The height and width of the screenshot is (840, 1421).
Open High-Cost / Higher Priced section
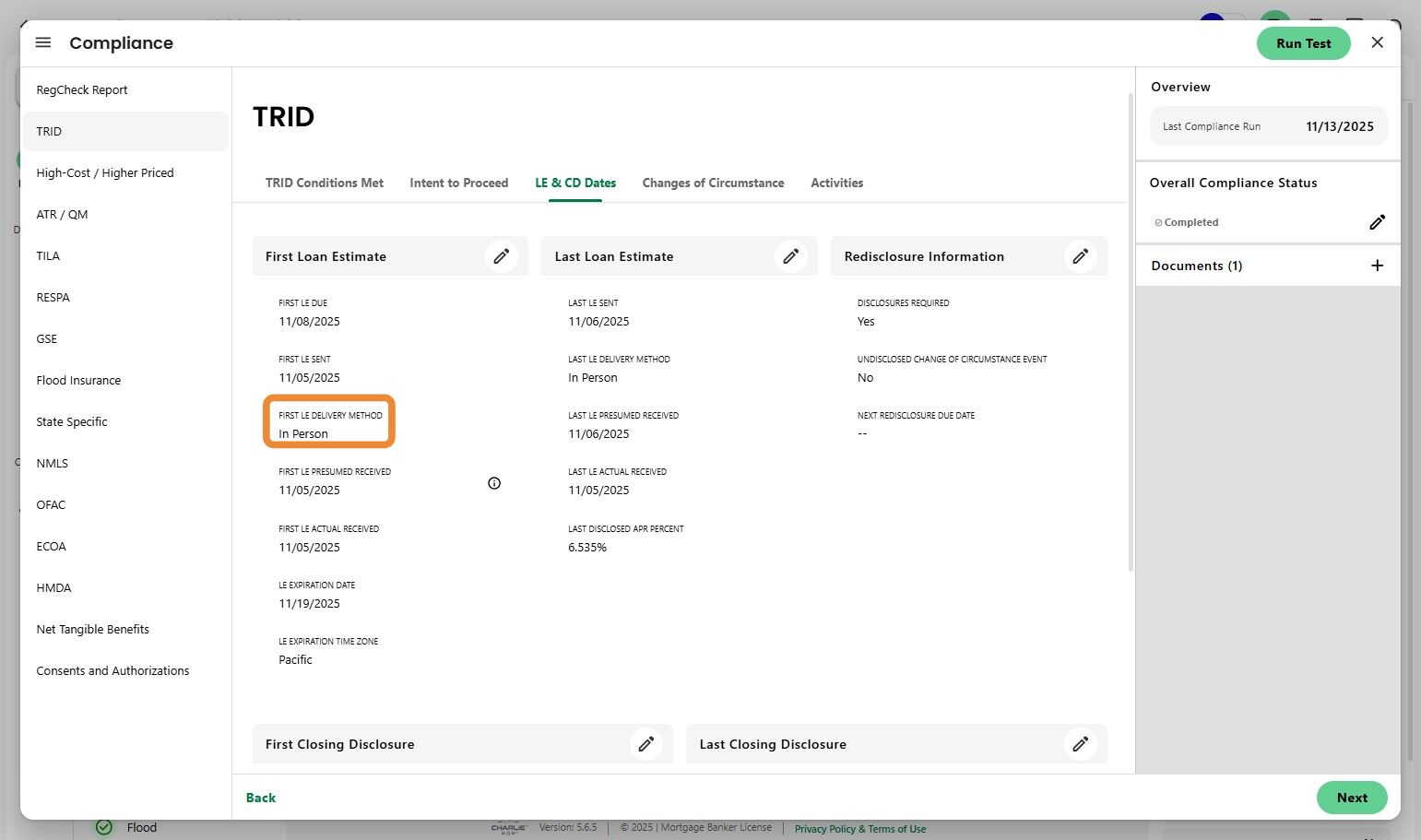pos(105,172)
